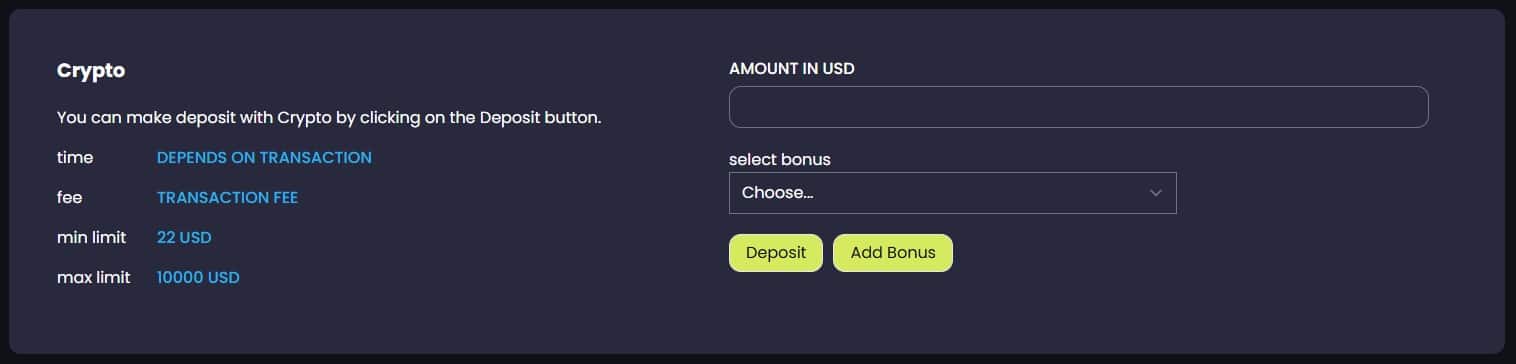Click the Add Bonus button
The width and height of the screenshot is (1516, 364).
pyautogui.click(x=892, y=253)
